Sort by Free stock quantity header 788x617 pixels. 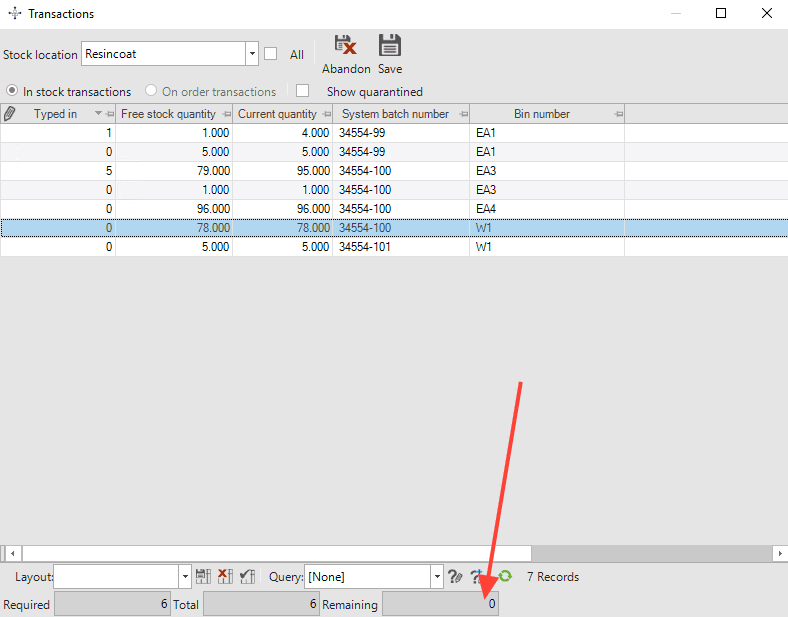coord(168,114)
